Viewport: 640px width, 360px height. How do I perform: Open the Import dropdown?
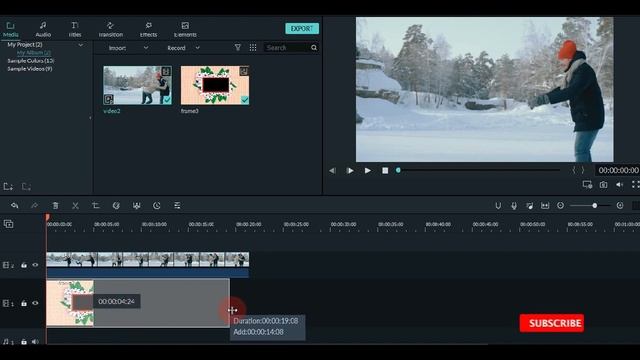coord(128,48)
